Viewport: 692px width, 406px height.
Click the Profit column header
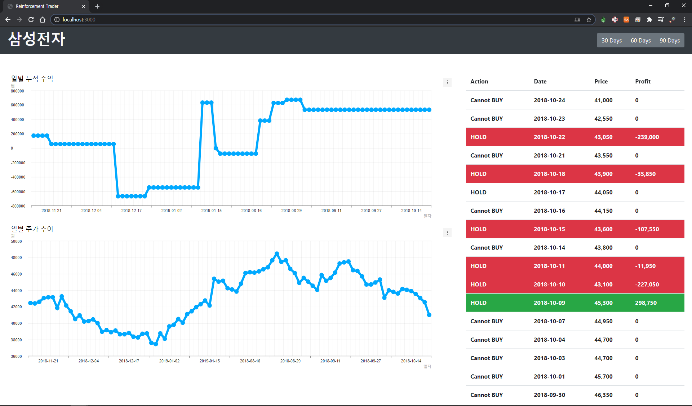click(x=643, y=81)
